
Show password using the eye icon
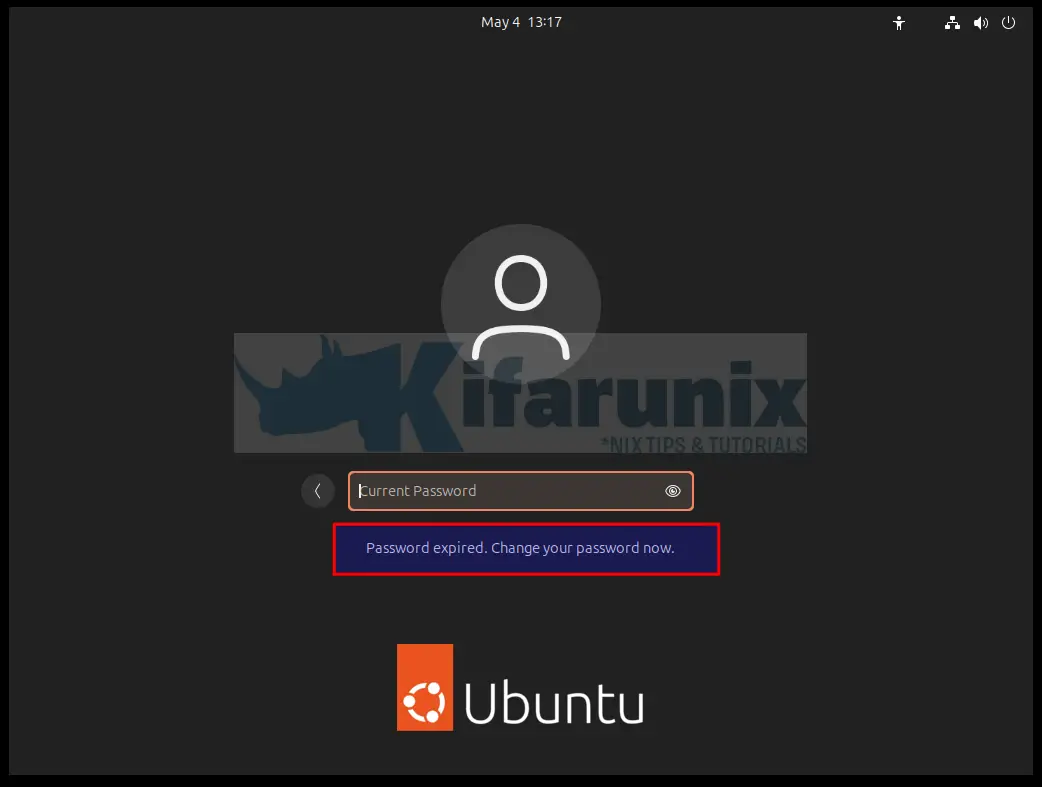tap(673, 491)
